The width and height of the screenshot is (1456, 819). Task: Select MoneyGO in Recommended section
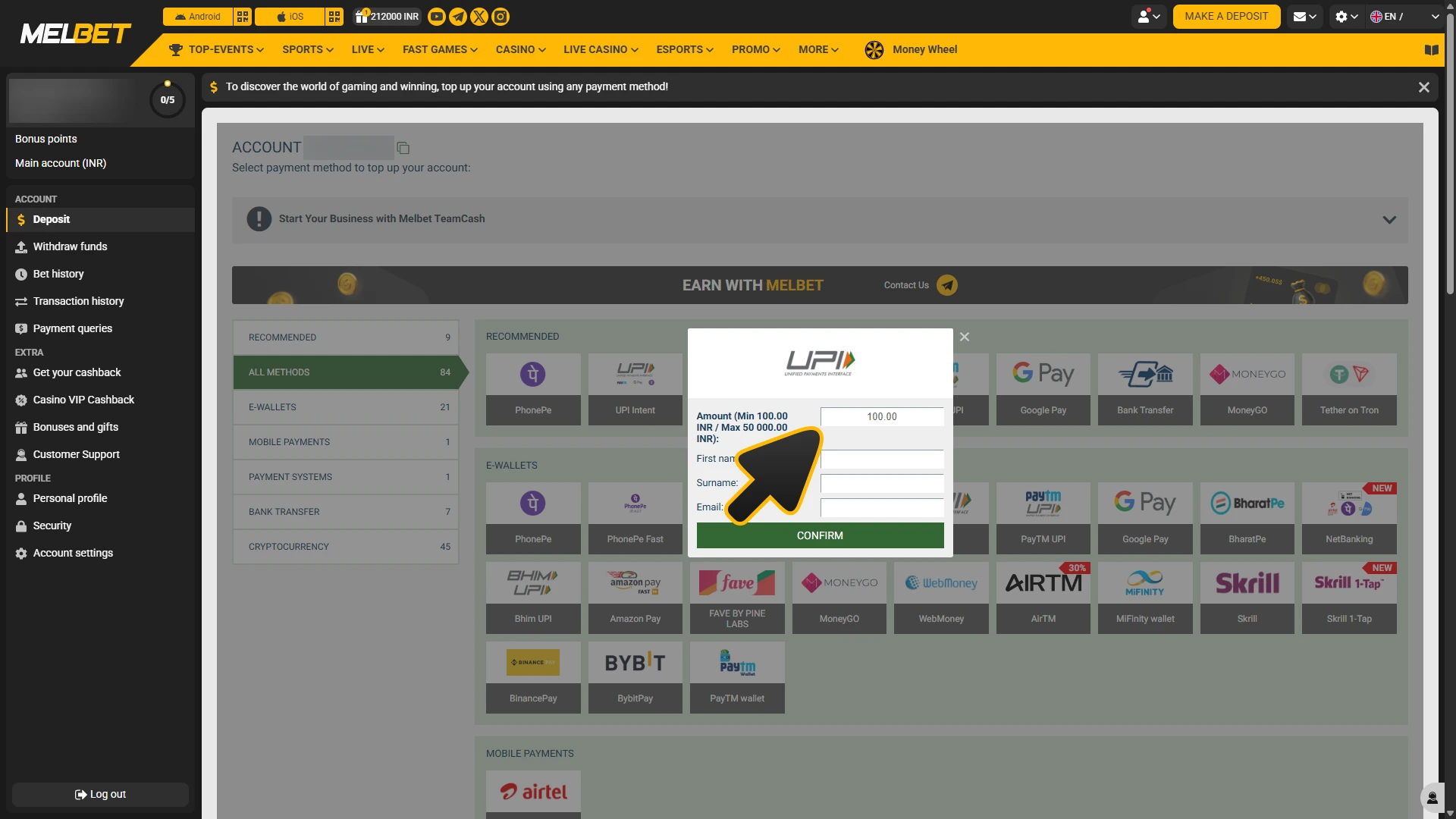tap(1247, 389)
